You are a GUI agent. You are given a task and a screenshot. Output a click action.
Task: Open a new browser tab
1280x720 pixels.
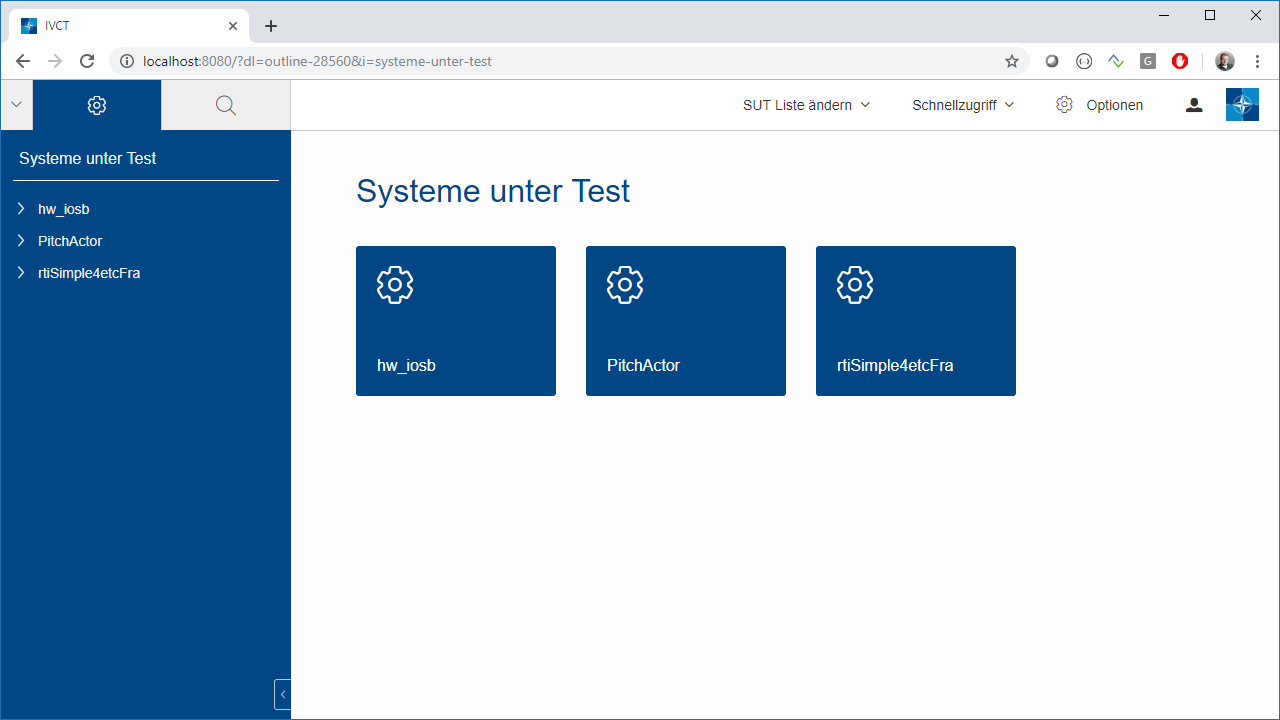coord(271,26)
